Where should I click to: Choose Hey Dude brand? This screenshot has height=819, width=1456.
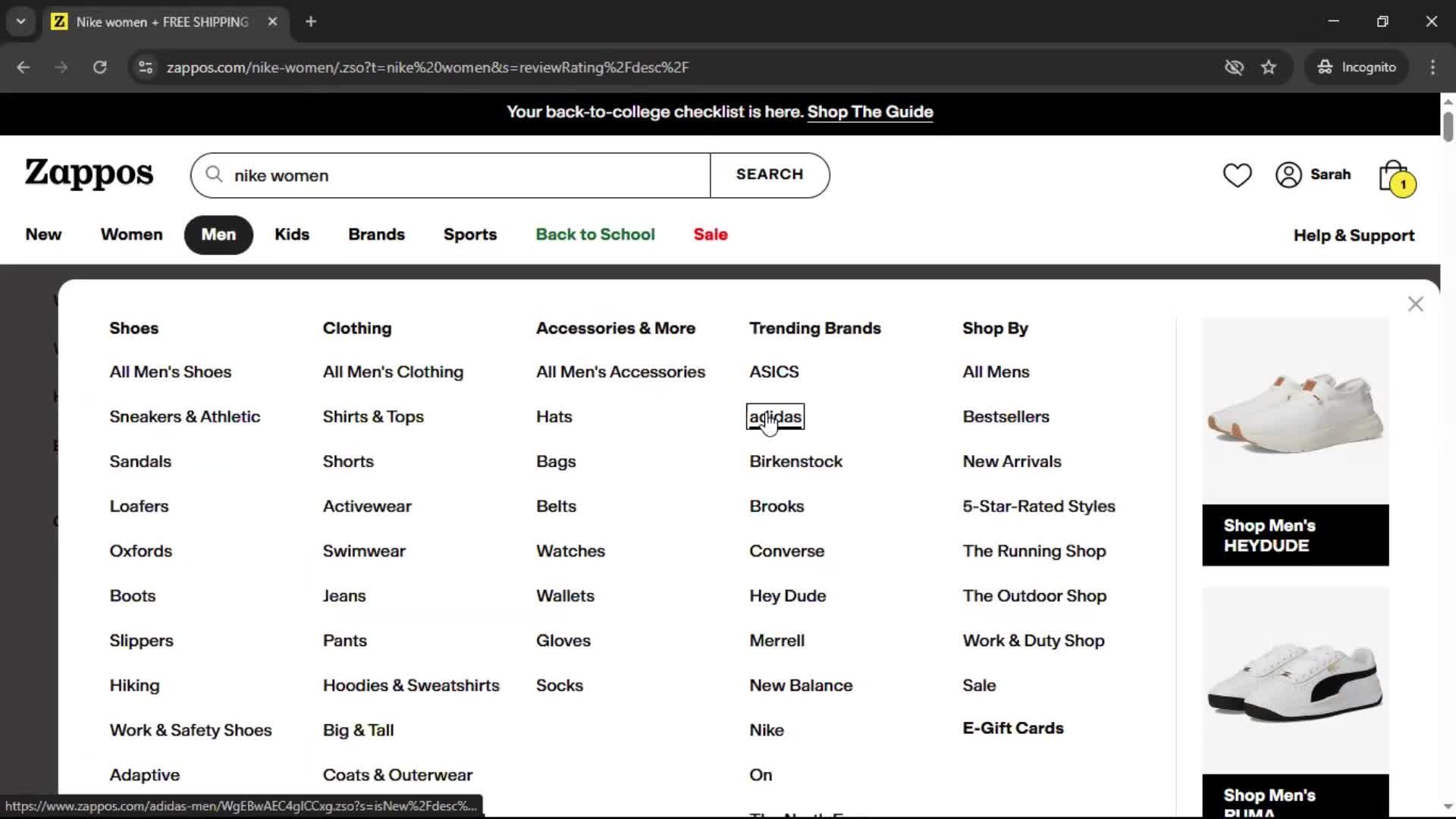(787, 595)
